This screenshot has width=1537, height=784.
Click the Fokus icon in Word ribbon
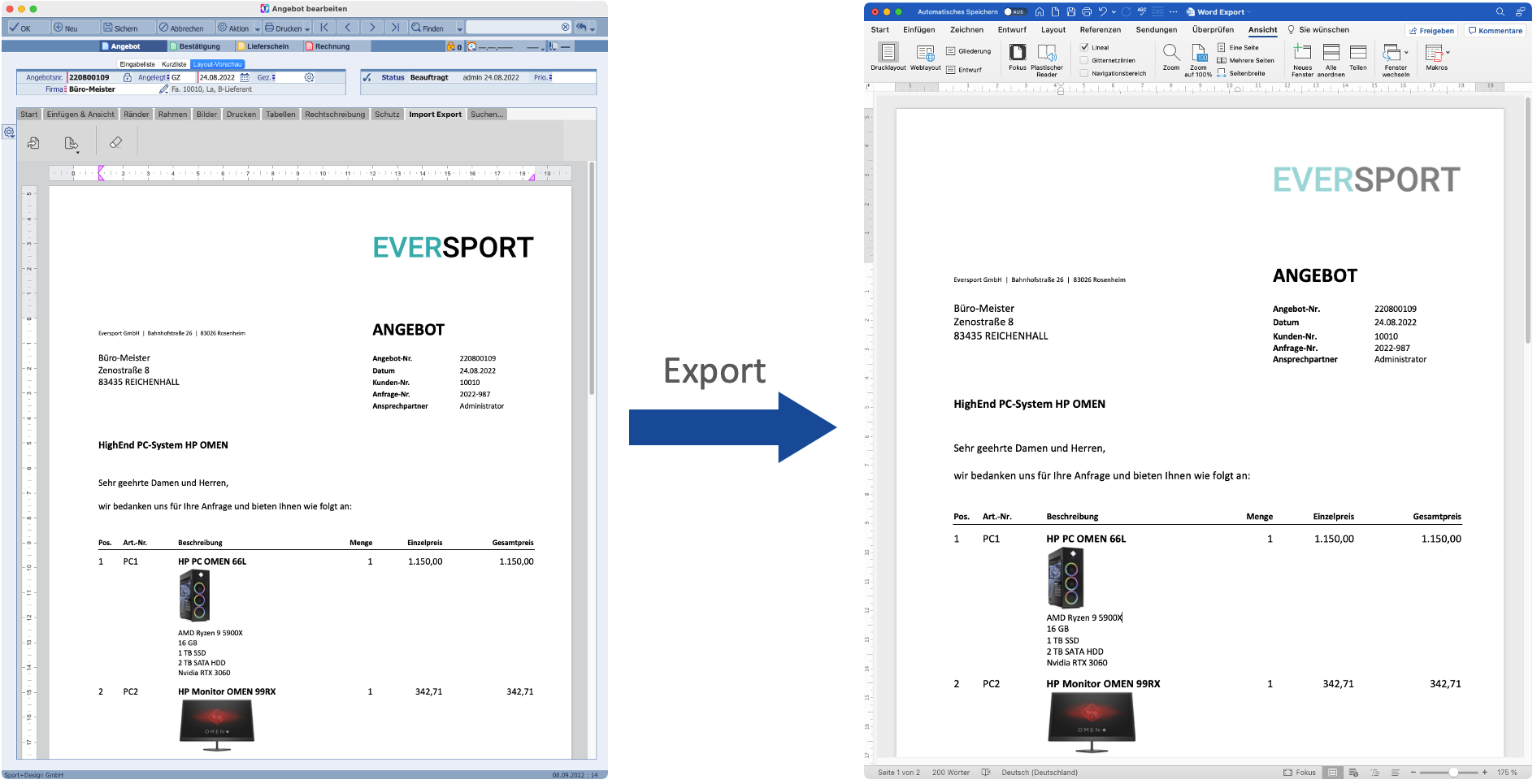(x=1018, y=52)
